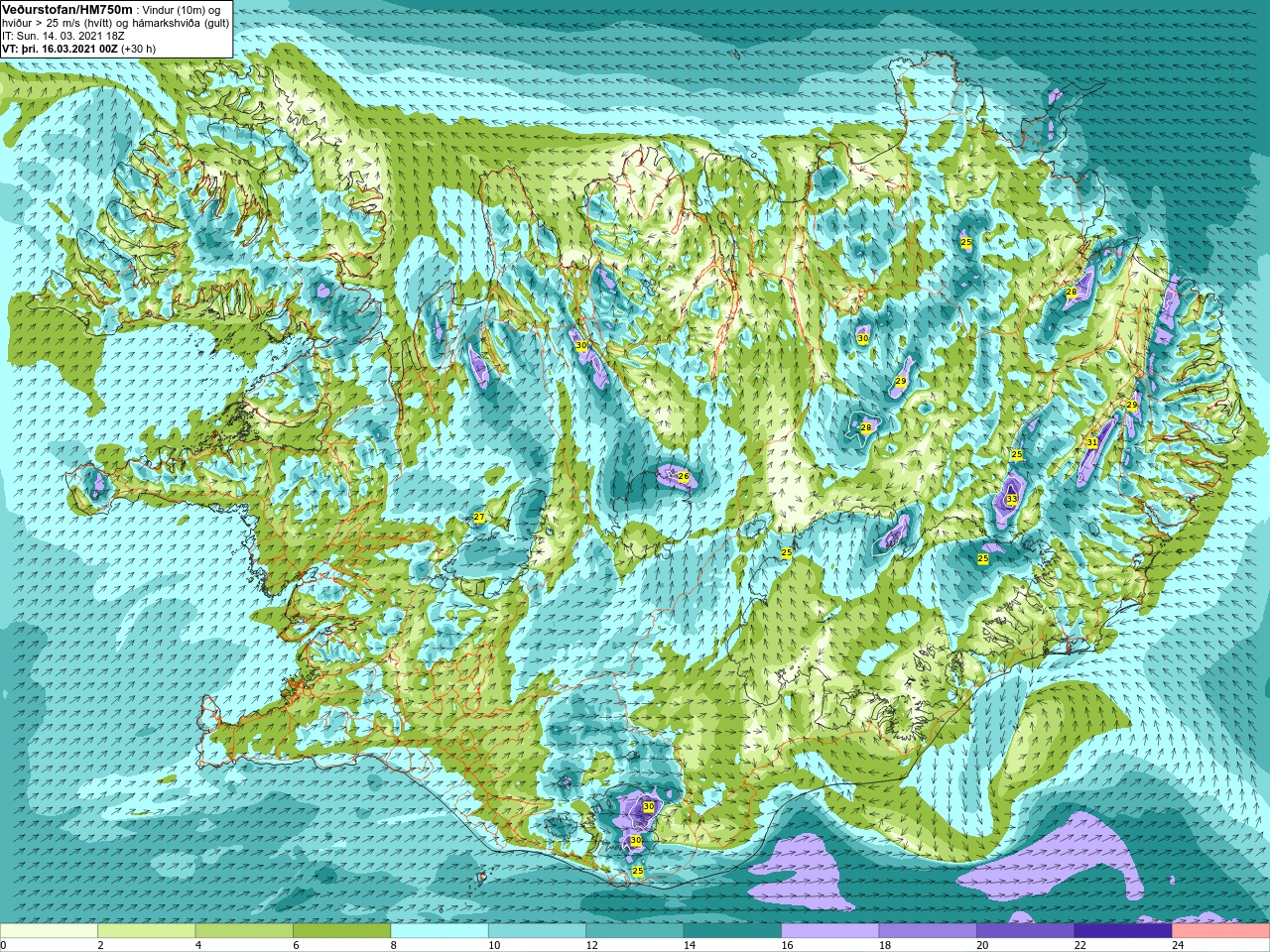Click the 6–8 m/s olive green legend swatch
The width and height of the screenshot is (1270, 952).
pos(341,931)
